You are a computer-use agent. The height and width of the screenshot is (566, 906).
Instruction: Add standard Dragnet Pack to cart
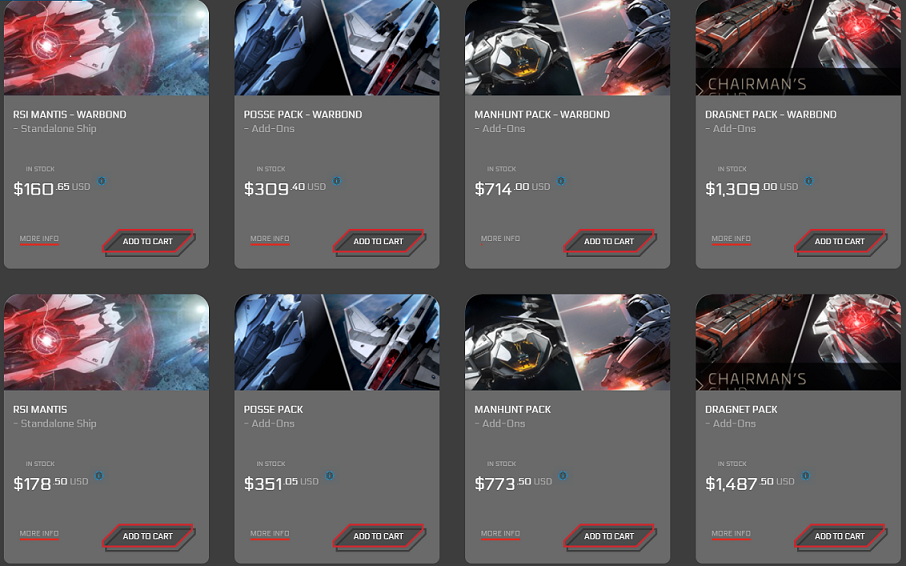[840, 536]
